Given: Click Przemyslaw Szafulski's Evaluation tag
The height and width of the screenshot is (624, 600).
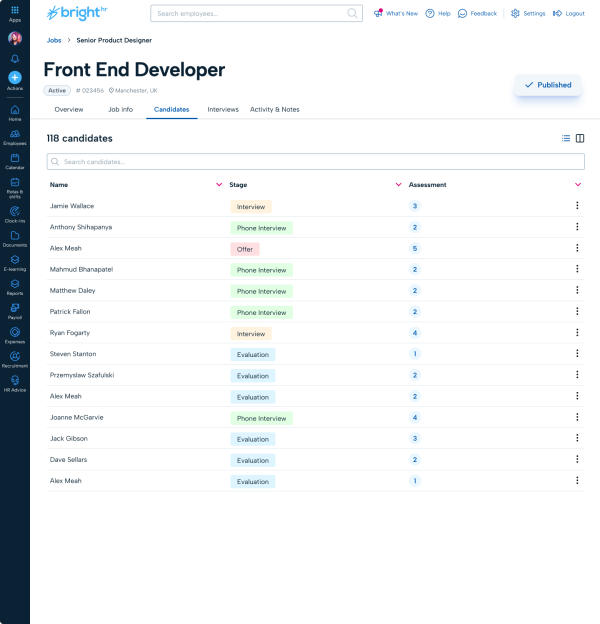Looking at the screenshot, I should (x=253, y=376).
